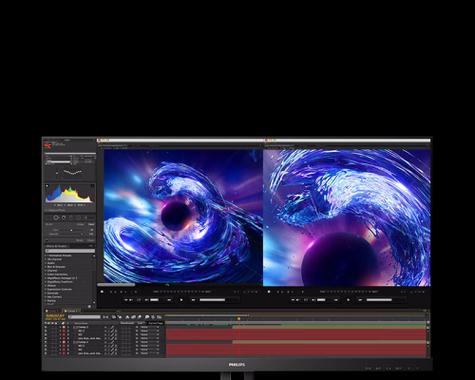Select the first circular tool icon below the histogram

coord(56,218)
